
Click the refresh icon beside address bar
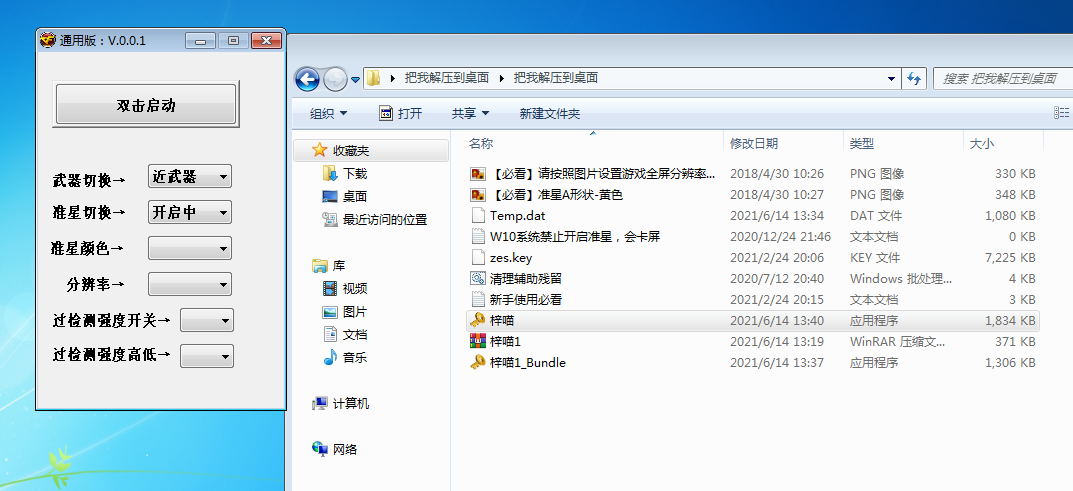[x=913, y=78]
